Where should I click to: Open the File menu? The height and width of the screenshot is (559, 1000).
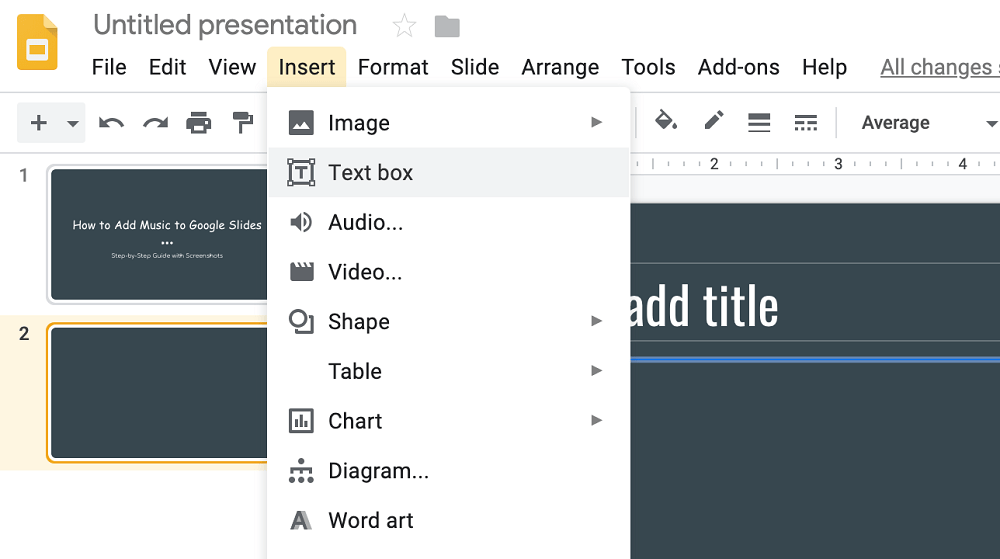[109, 67]
